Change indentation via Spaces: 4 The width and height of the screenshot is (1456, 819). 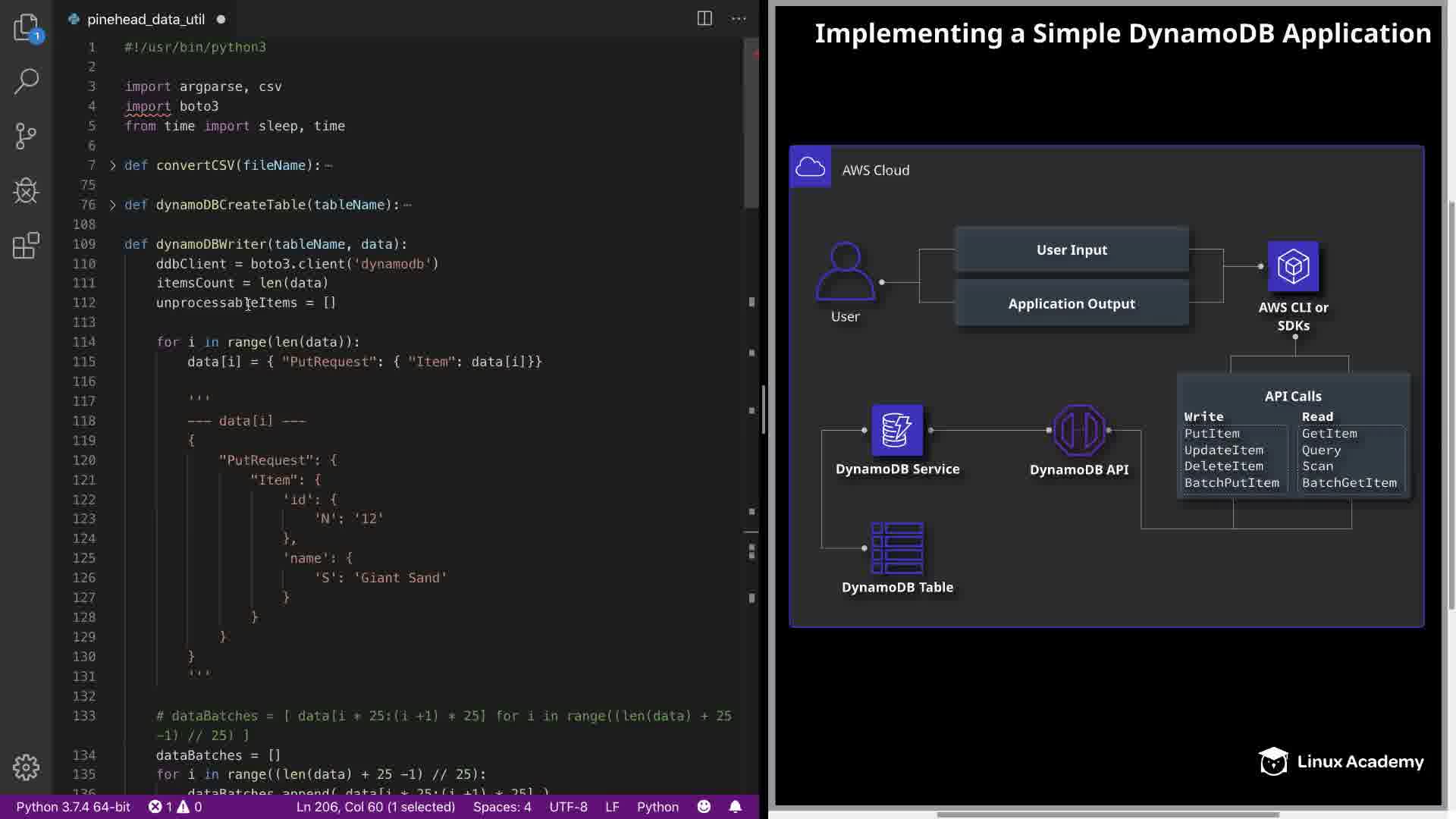pyautogui.click(x=502, y=807)
